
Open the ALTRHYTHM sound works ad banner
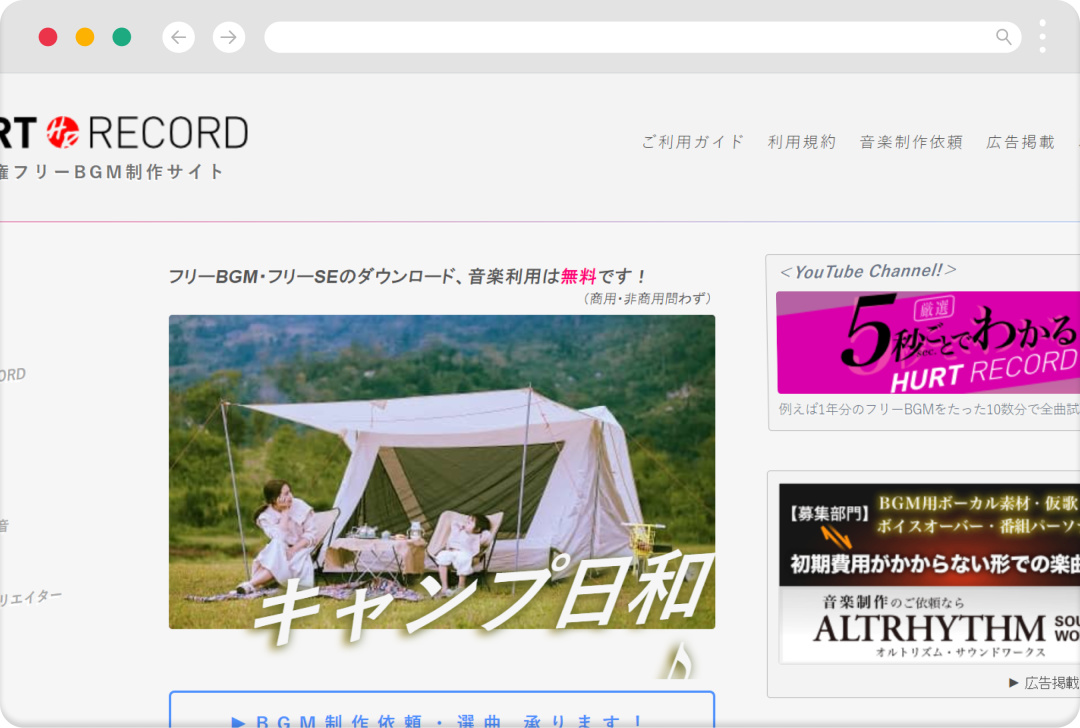[x=929, y=625]
